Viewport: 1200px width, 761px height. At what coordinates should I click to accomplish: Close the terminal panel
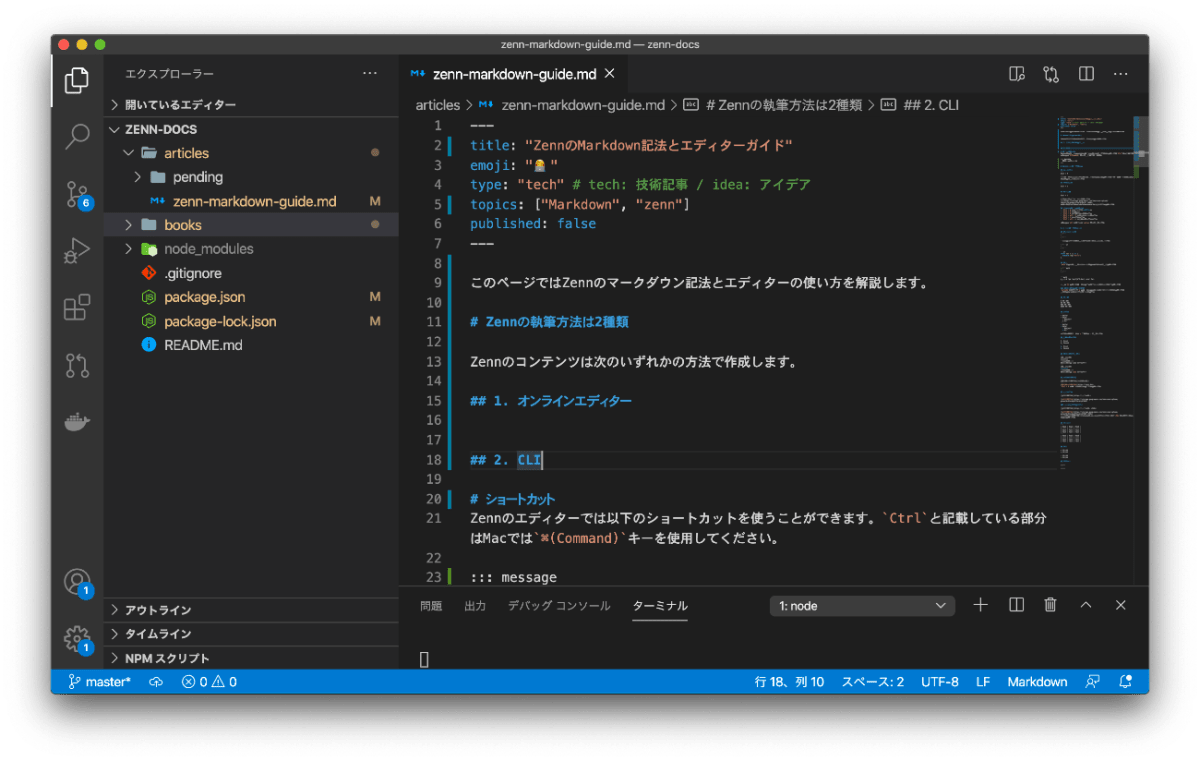[1121, 605]
